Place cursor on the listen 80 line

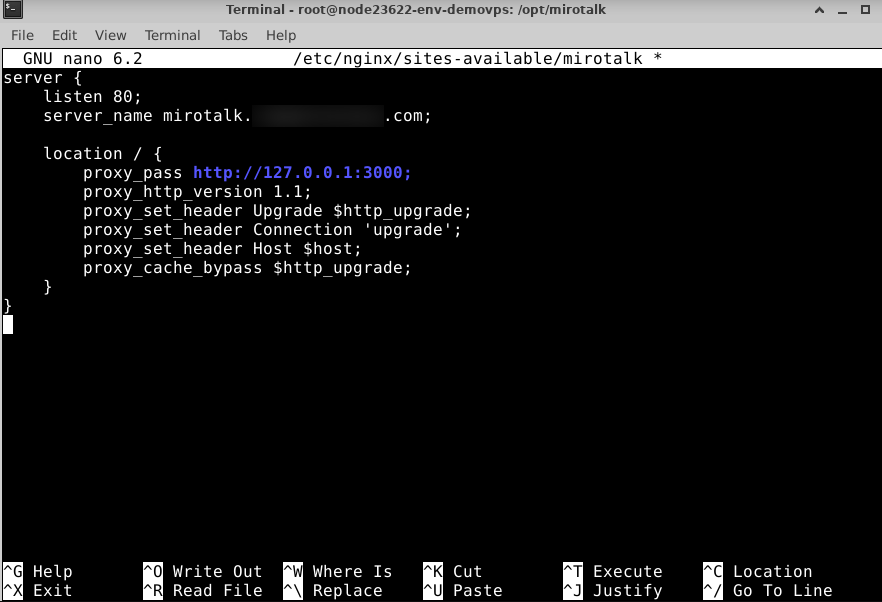(x=93, y=97)
